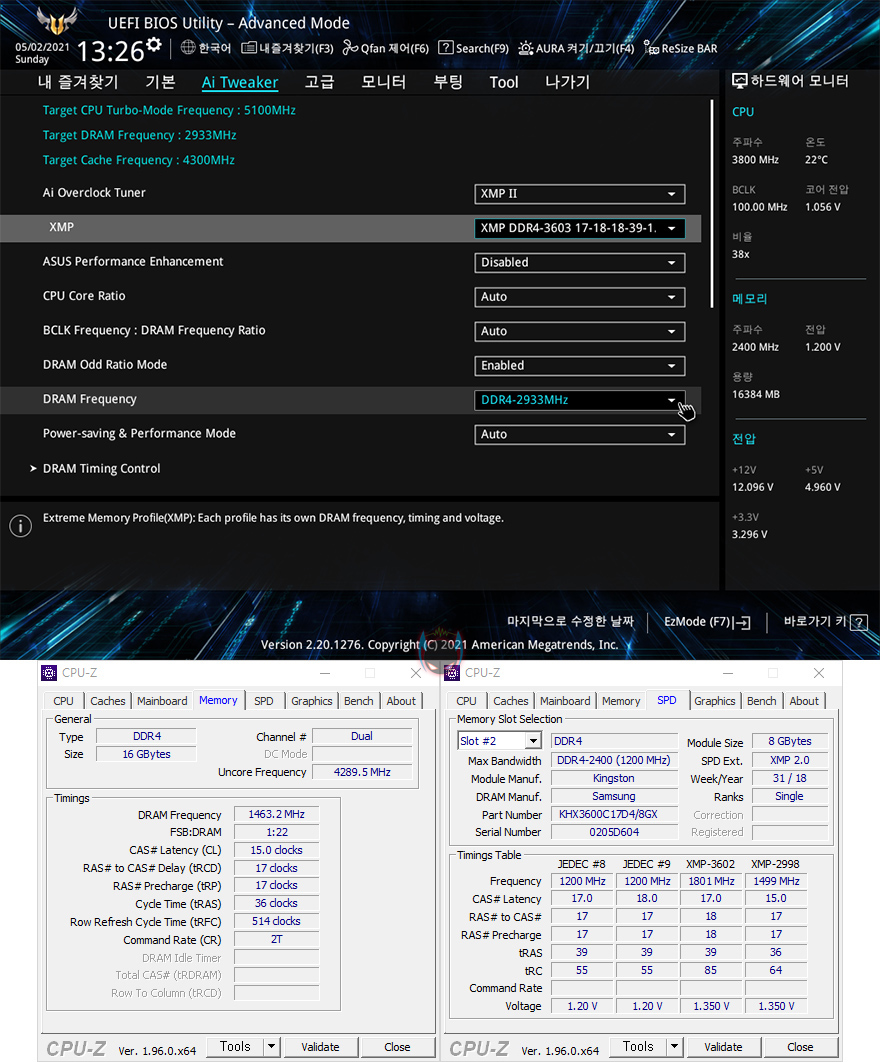
Task: Open the language globe selector (한국어)
Action: coord(207,48)
